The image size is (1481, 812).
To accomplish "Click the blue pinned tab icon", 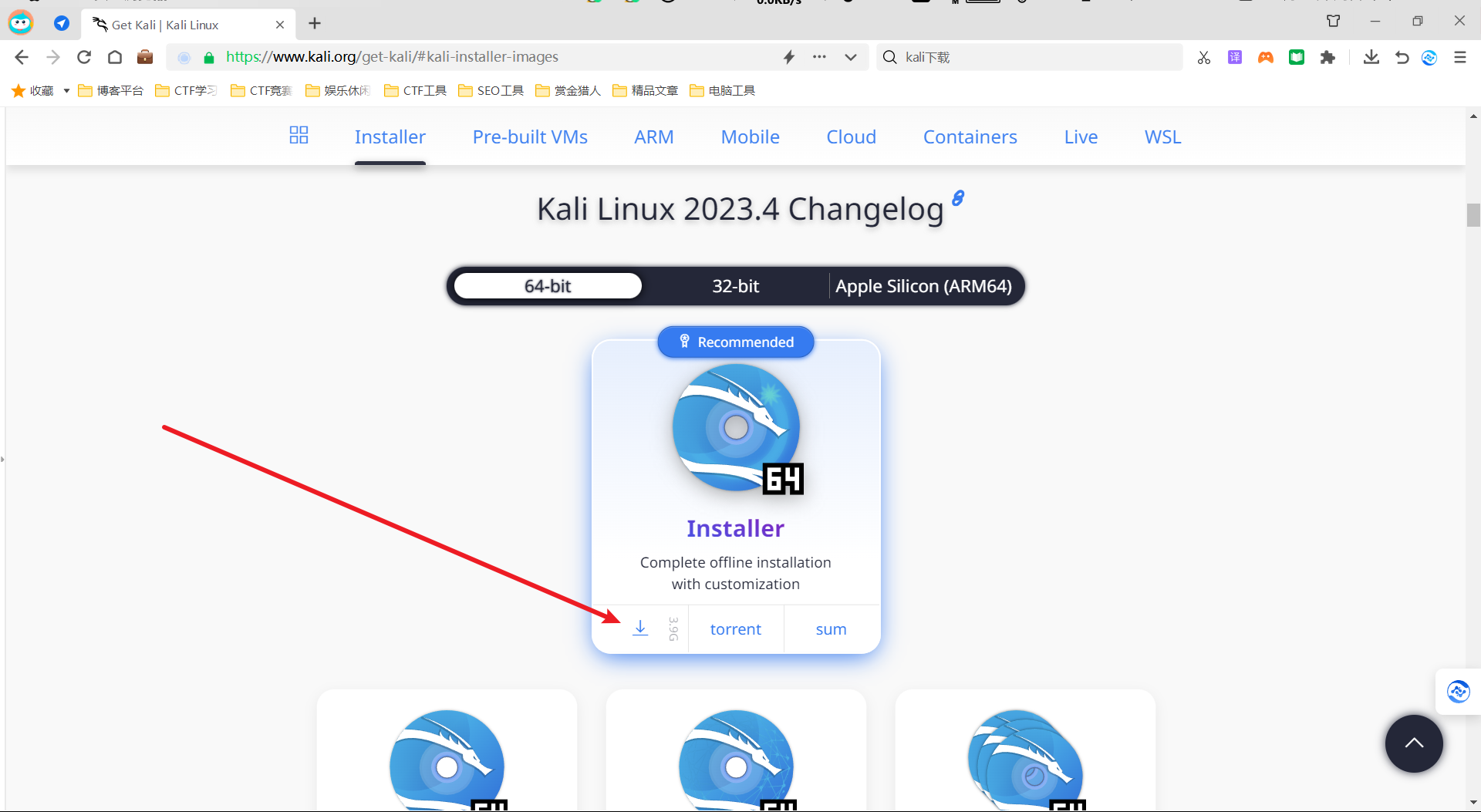I will [62, 24].
